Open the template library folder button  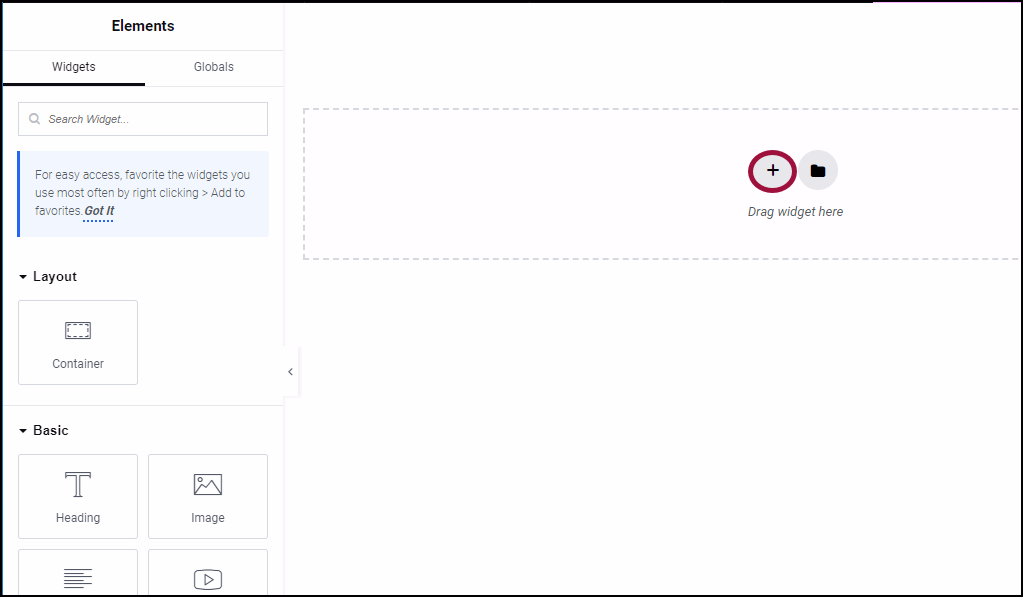point(818,171)
